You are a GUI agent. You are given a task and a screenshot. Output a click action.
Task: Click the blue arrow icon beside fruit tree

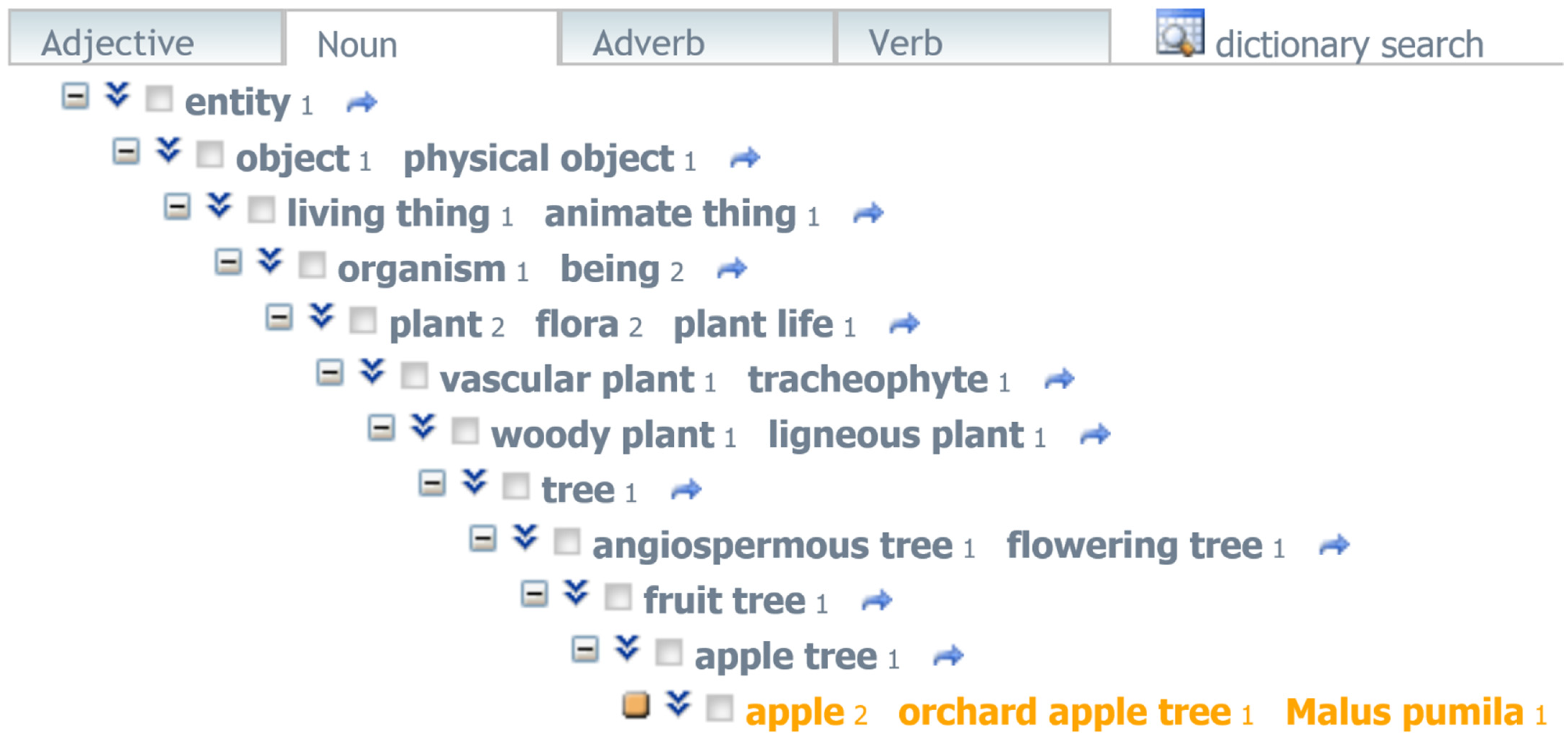point(877,600)
